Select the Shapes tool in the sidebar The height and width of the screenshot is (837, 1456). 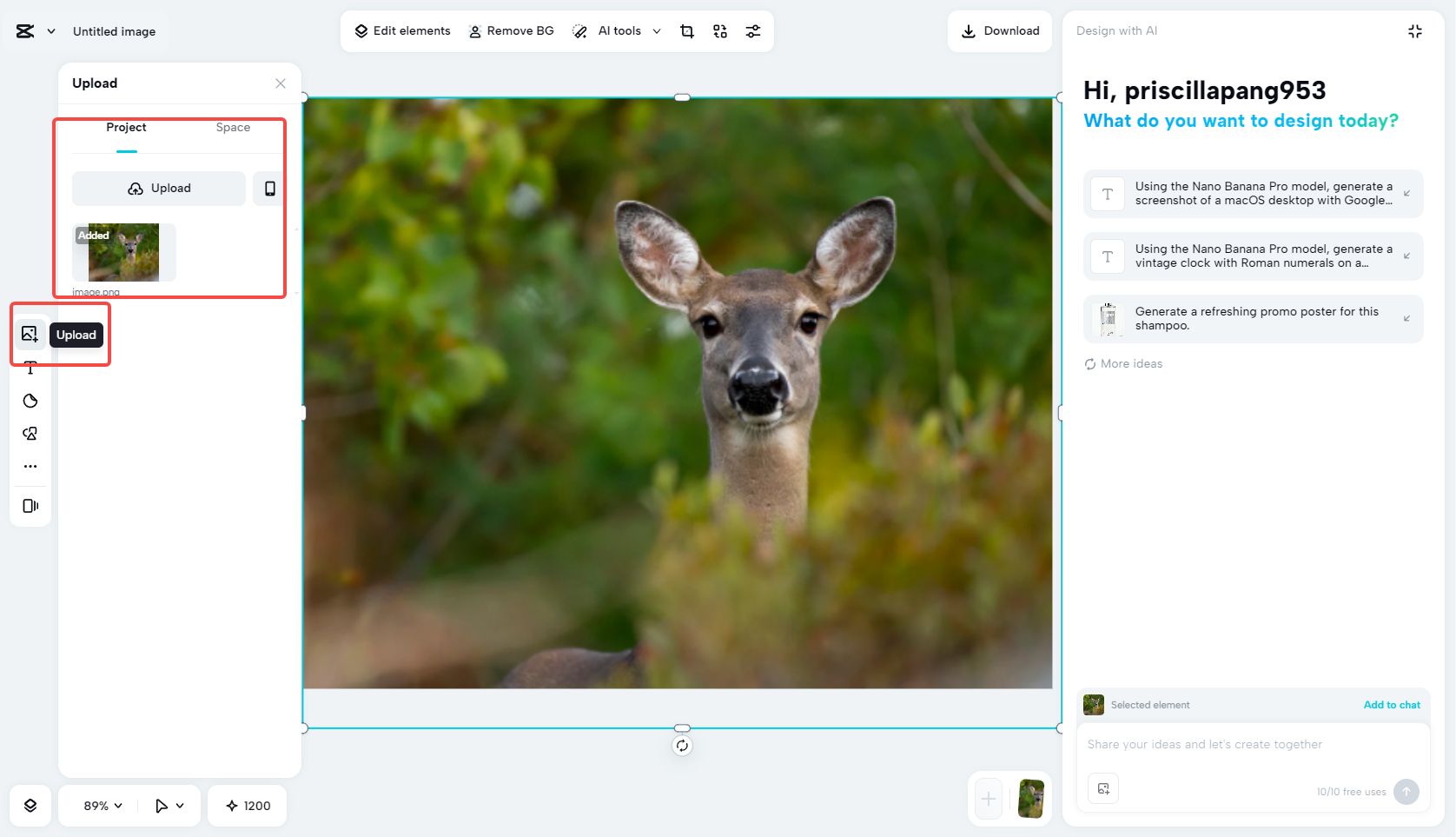click(30, 401)
